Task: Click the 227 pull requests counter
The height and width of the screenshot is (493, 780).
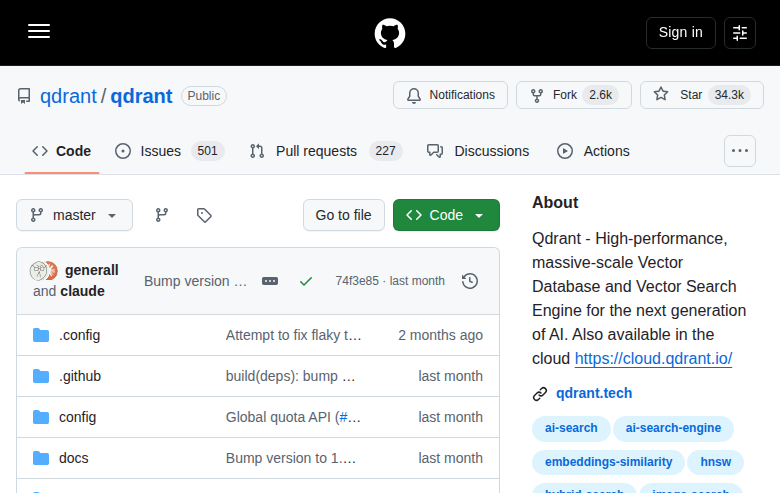Action: tap(386, 151)
